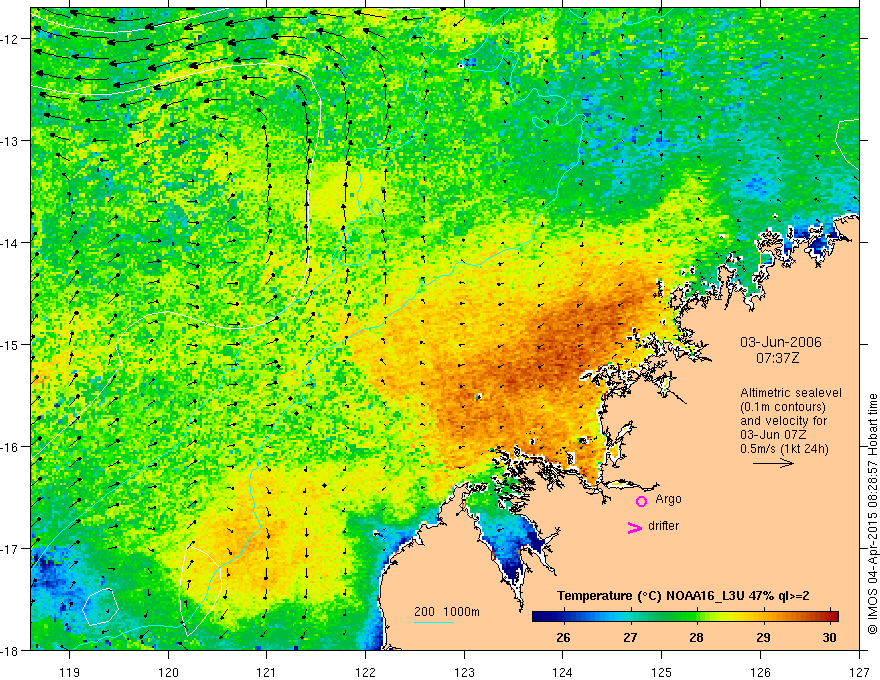Click the Temperature NOAA16_L3U colorbar title
The width and height of the screenshot is (880, 680).
tap(683, 596)
